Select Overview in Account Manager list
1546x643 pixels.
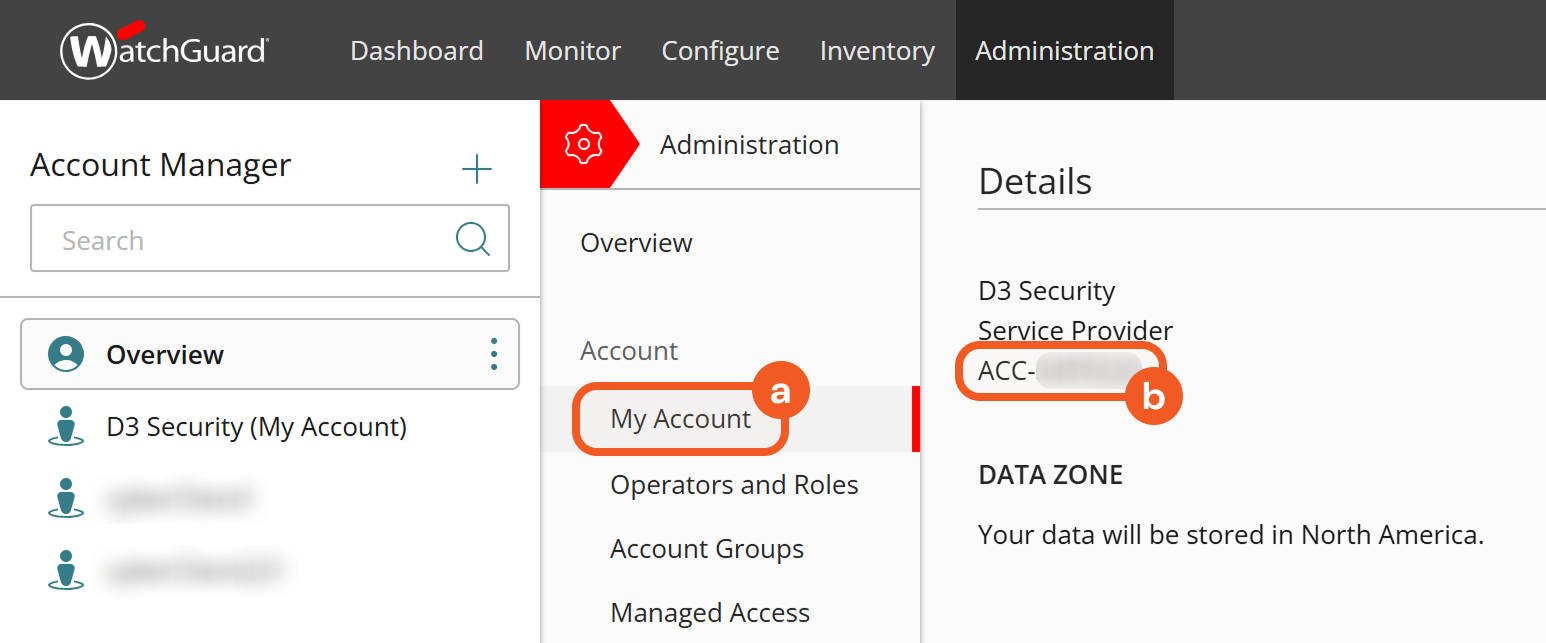(x=165, y=355)
